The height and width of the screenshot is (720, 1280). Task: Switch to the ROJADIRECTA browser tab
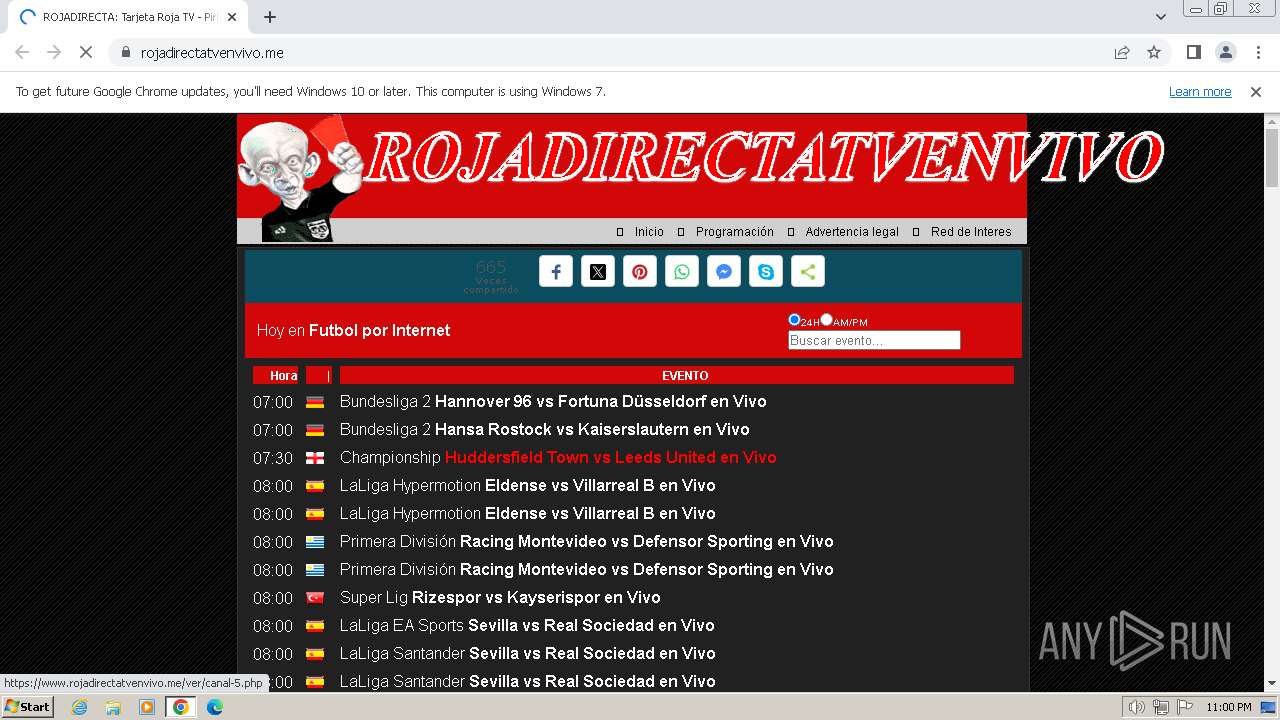click(x=128, y=17)
